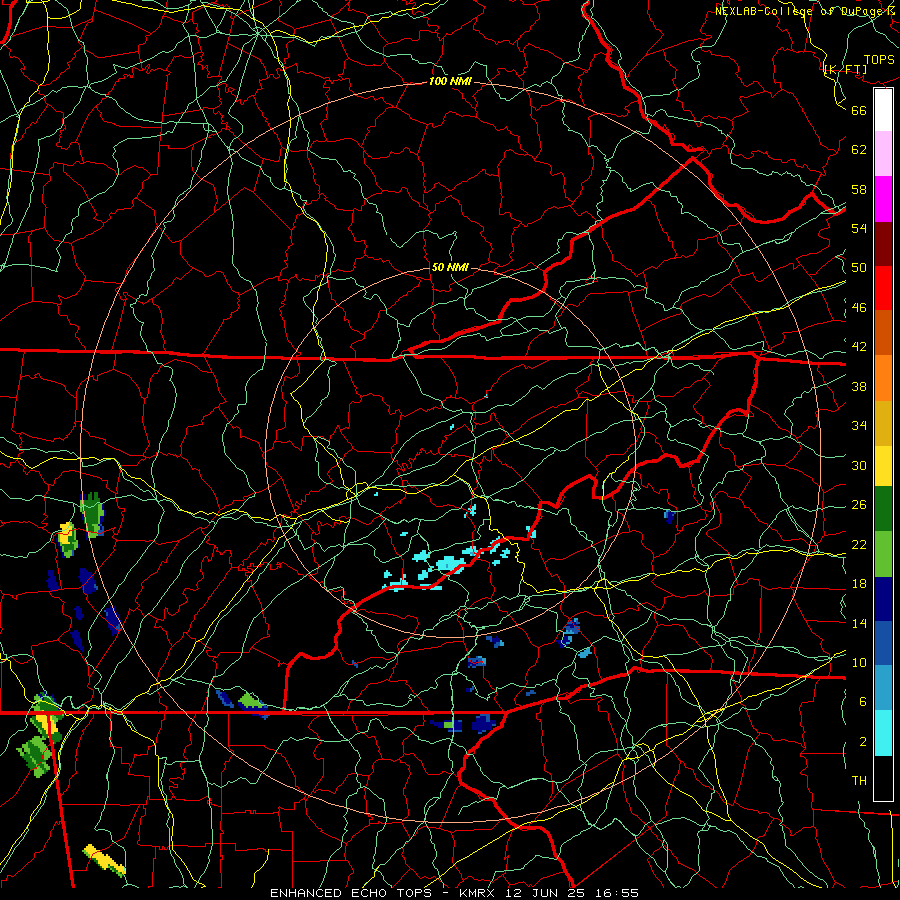Viewport: 900px width, 900px height.
Task: Click the cyan legend swatch
Action: 883,733
